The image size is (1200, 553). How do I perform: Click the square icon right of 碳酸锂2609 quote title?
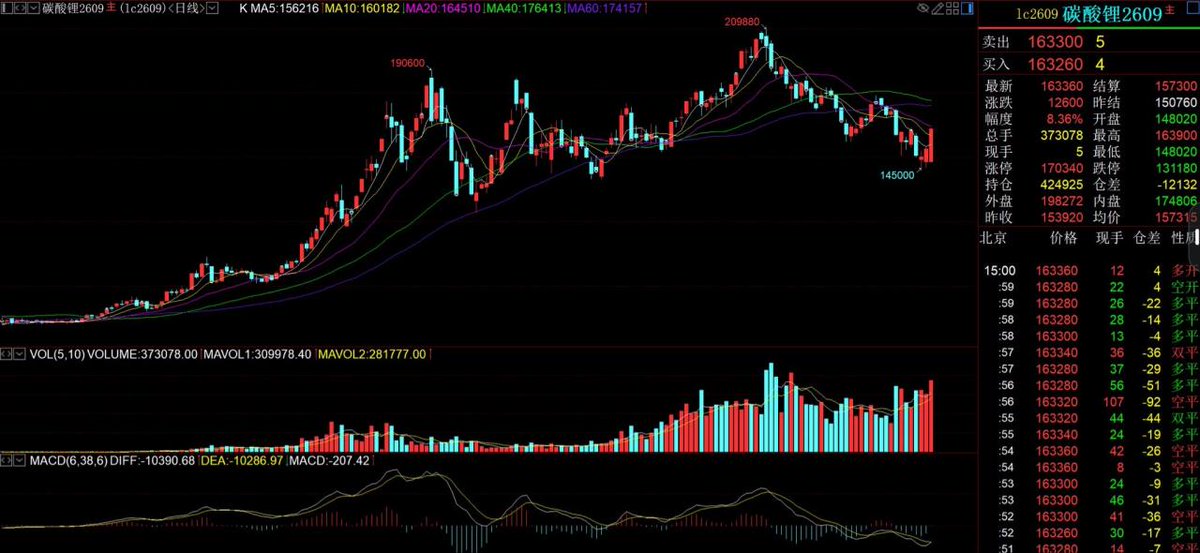(1192, 8)
